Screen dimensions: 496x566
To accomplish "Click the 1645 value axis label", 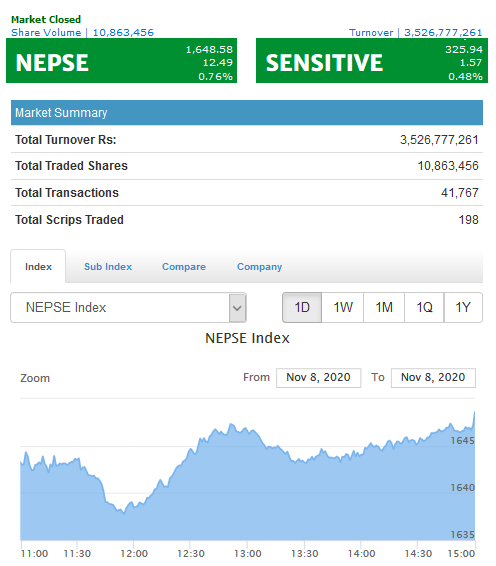I will 462,441.
